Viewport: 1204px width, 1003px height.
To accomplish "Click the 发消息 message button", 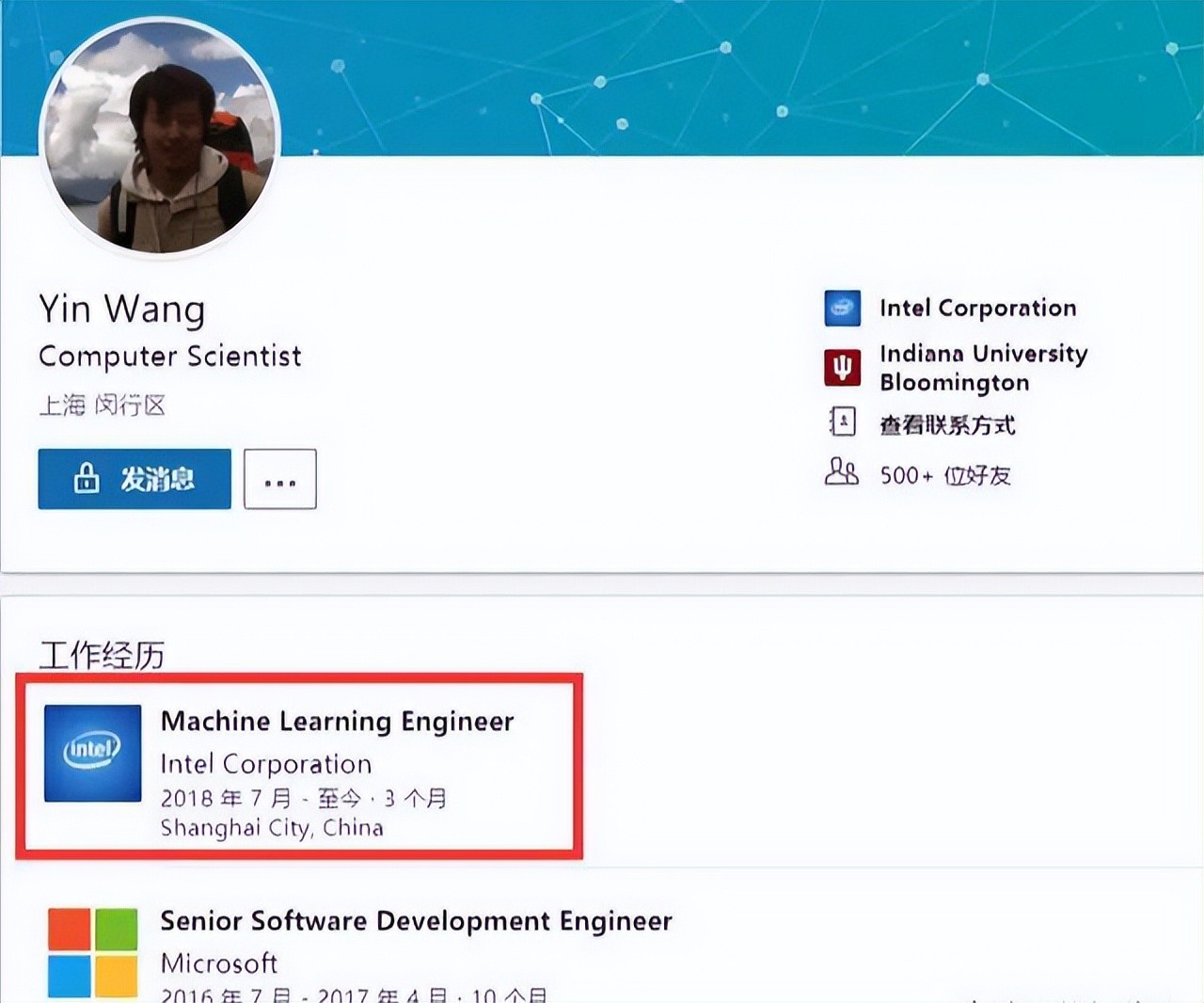I will coord(135,479).
